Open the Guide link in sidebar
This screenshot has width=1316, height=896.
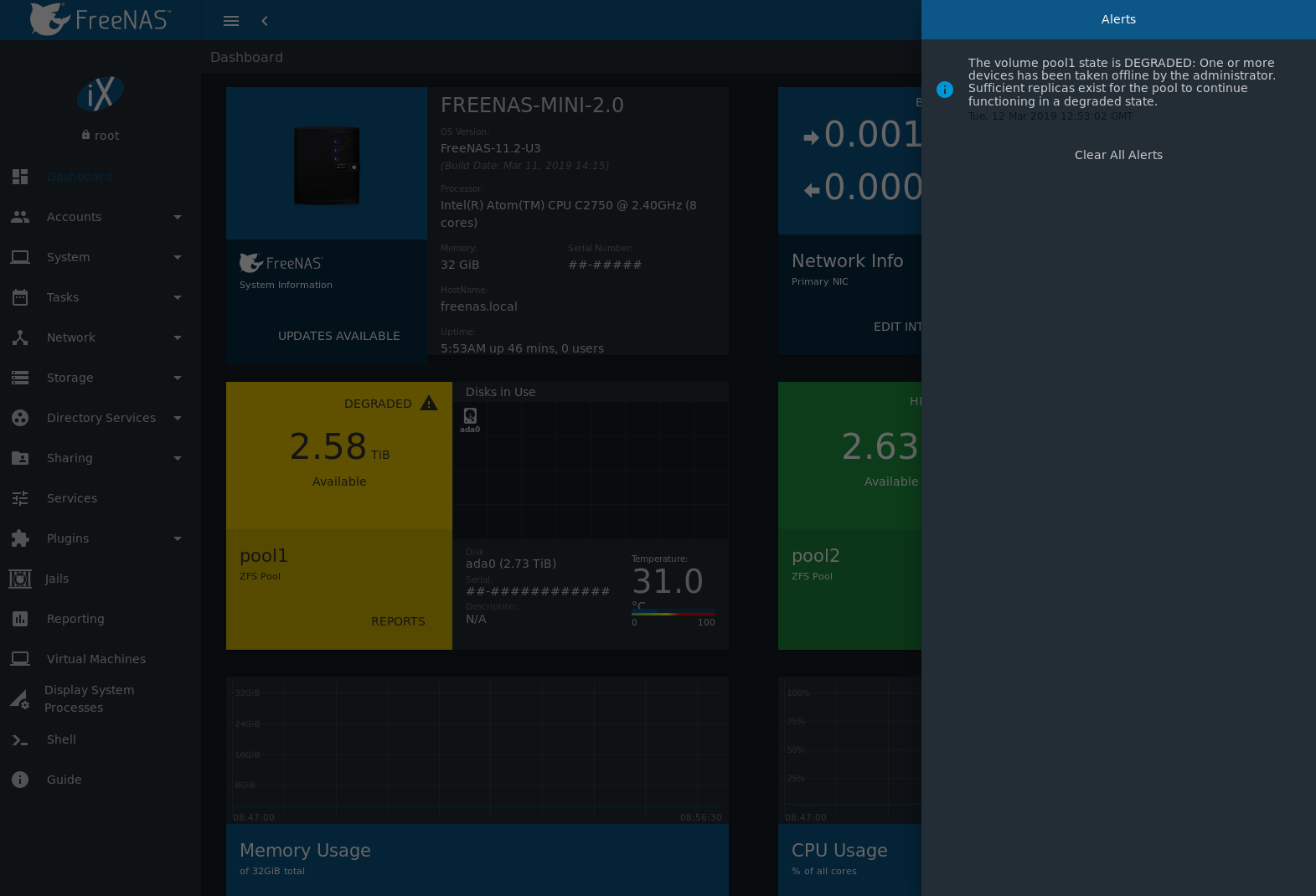click(x=101, y=780)
